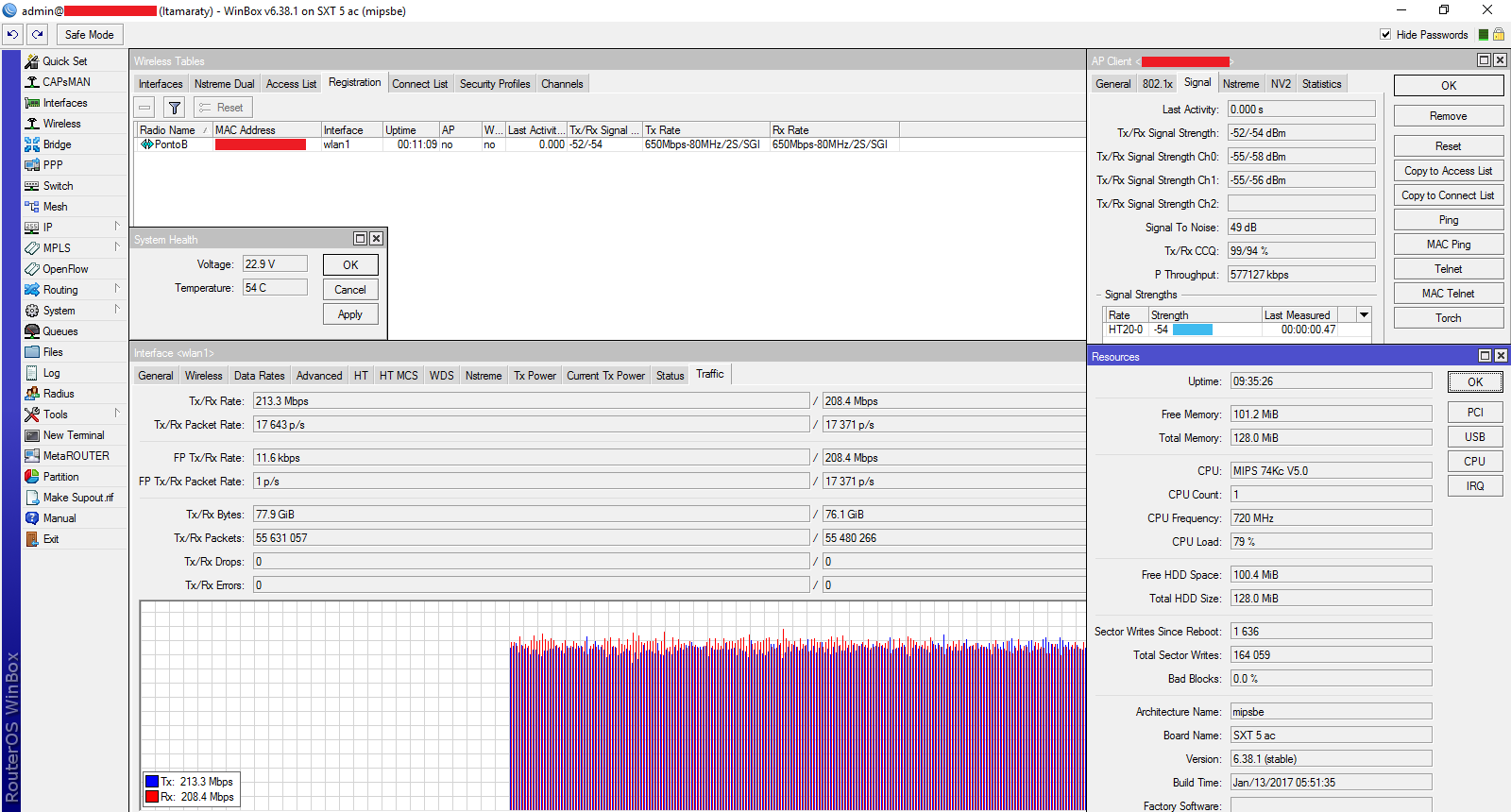Open the Tx Power tab of wlan1

[535, 376]
